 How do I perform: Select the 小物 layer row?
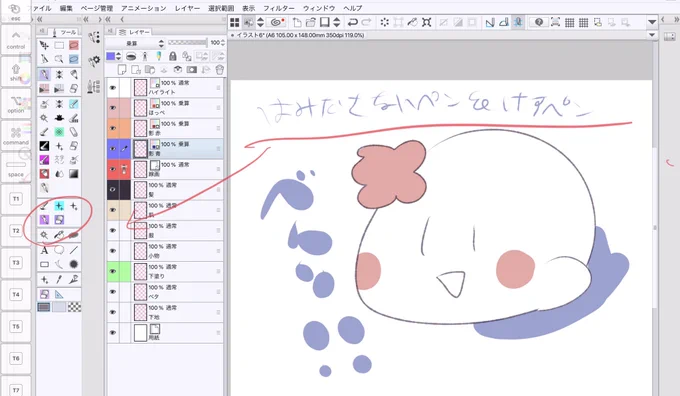[165, 251]
